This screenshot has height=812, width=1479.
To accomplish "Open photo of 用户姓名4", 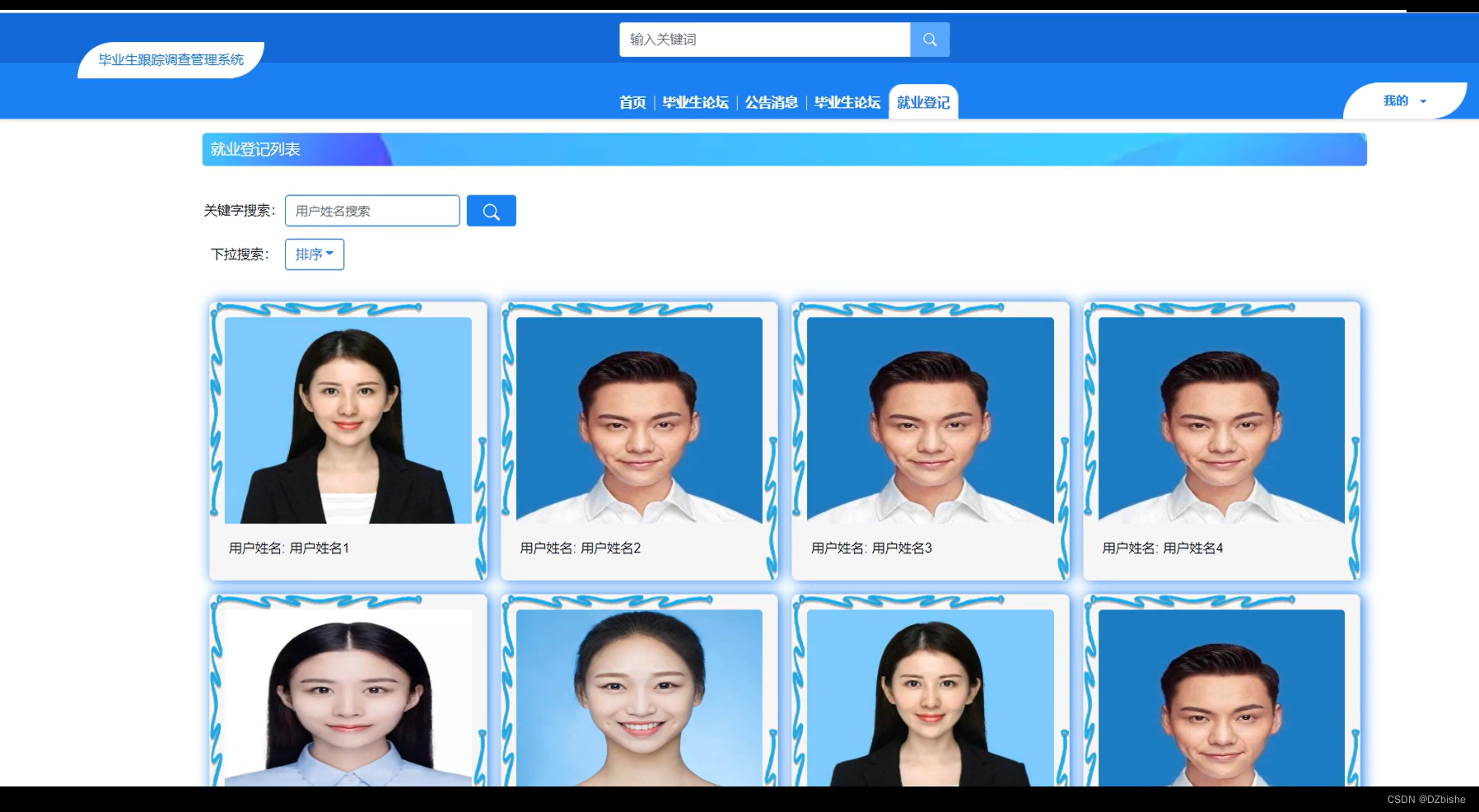I will pos(1221,420).
